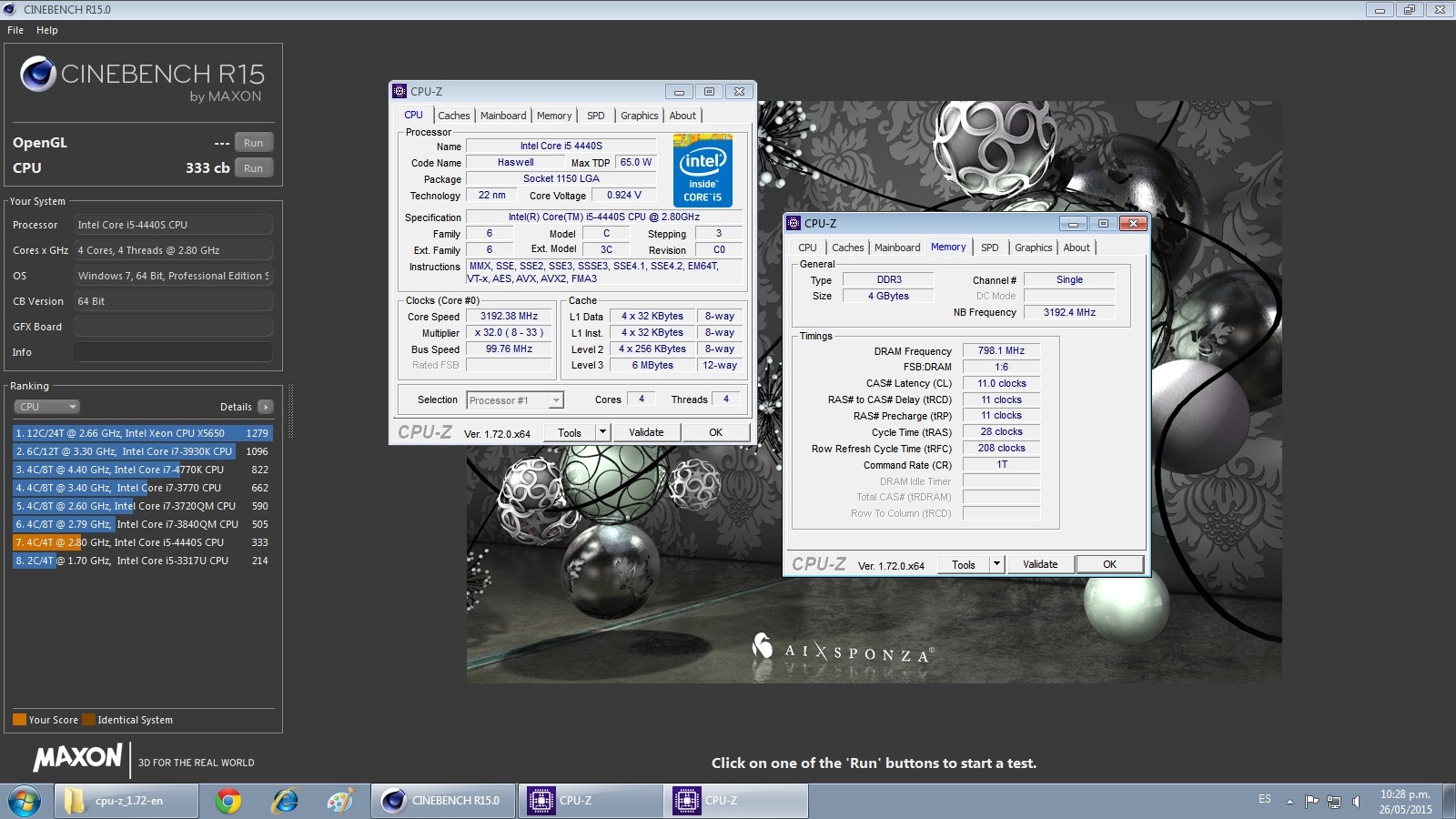1456x819 pixels.
Task: Launch Internet Explorer from taskbar
Action: [285, 801]
